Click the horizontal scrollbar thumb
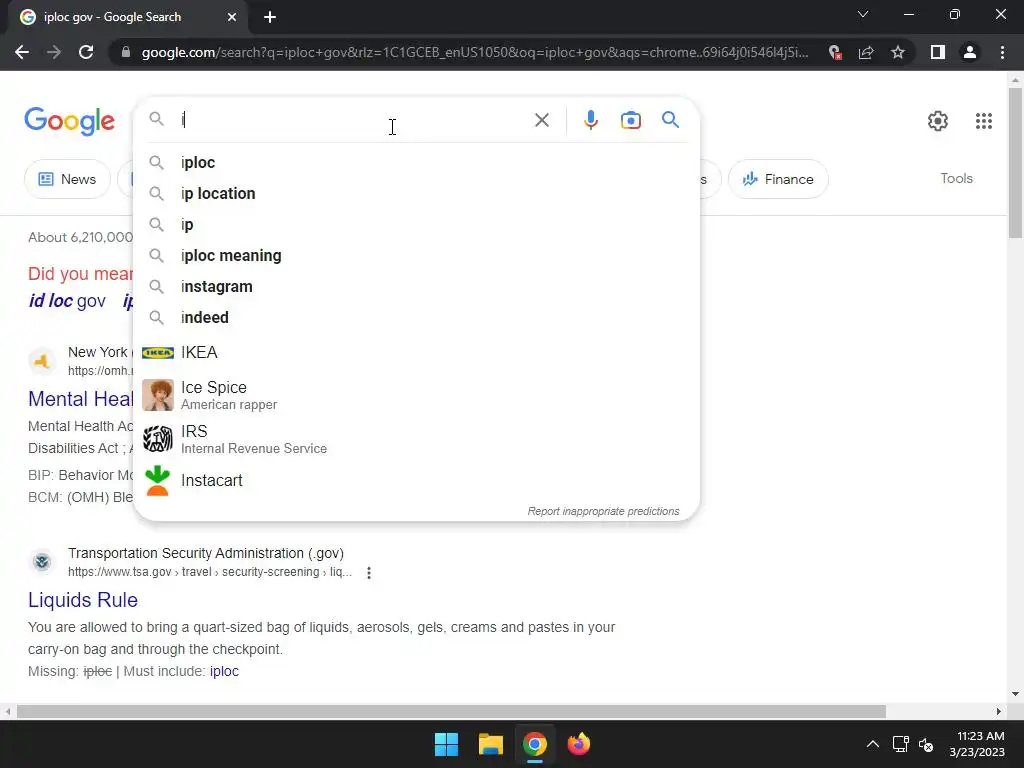This screenshot has width=1024, height=768. pyautogui.click(x=451, y=711)
